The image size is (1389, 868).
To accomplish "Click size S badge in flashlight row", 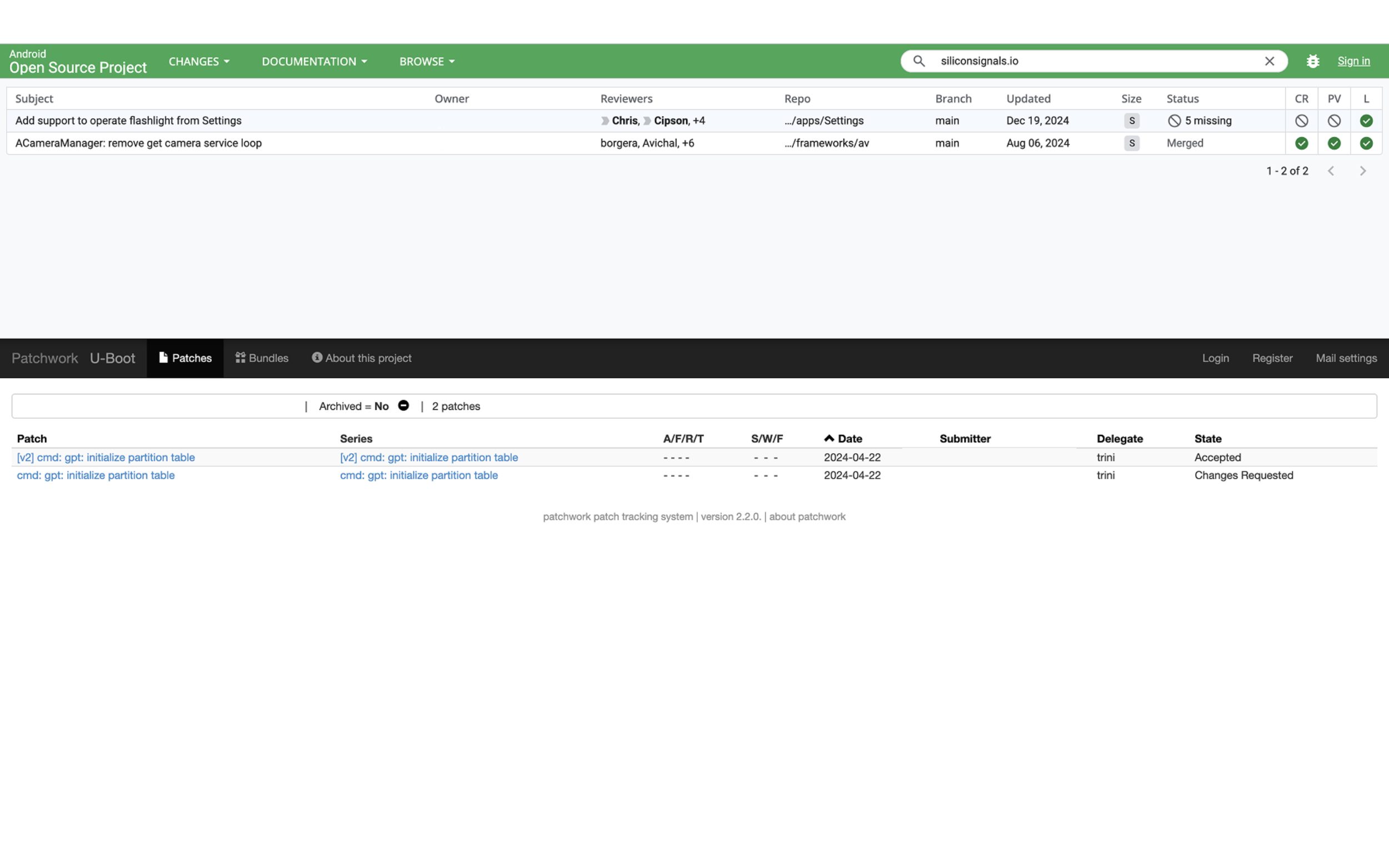I will 1132,121.
